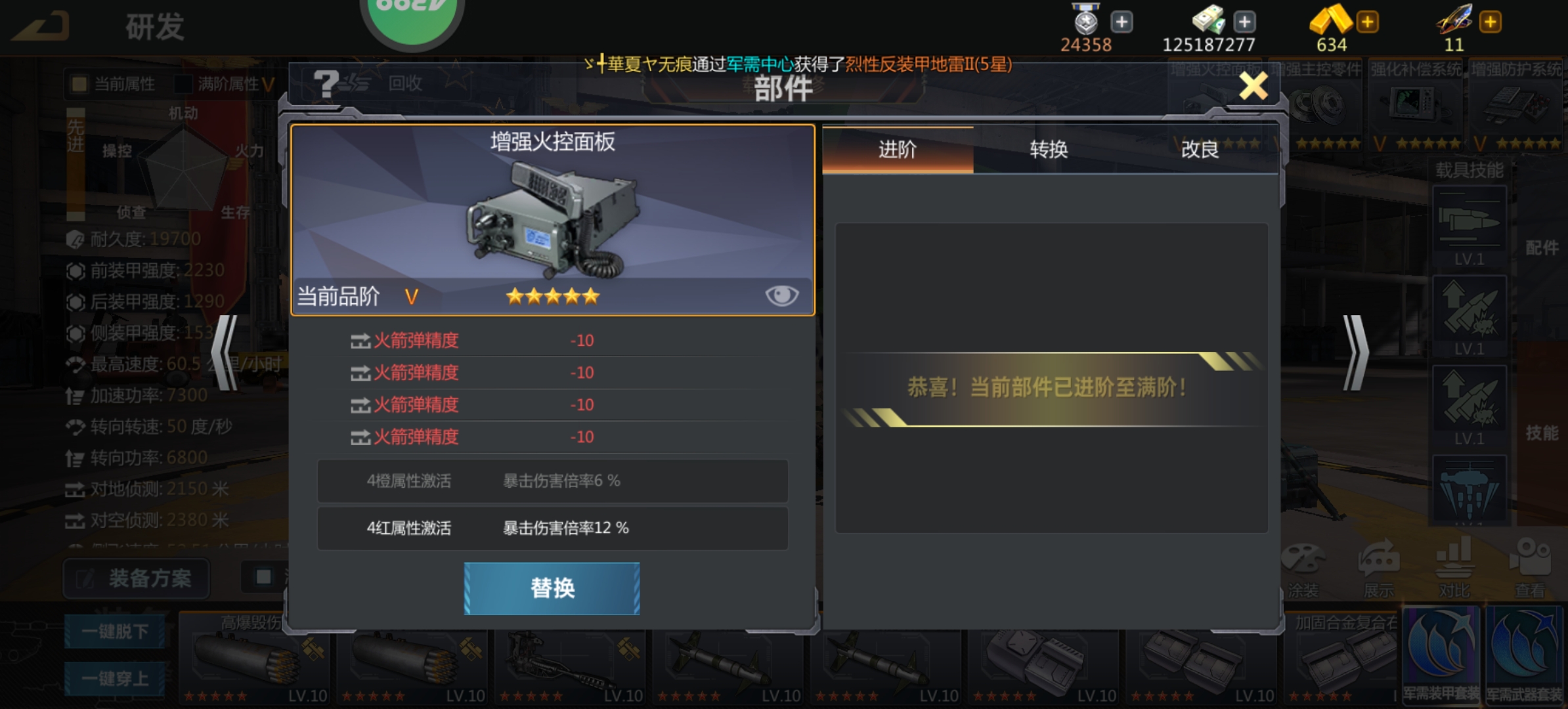
Task: Click the plus beside gold bars
Action: coord(1367,22)
